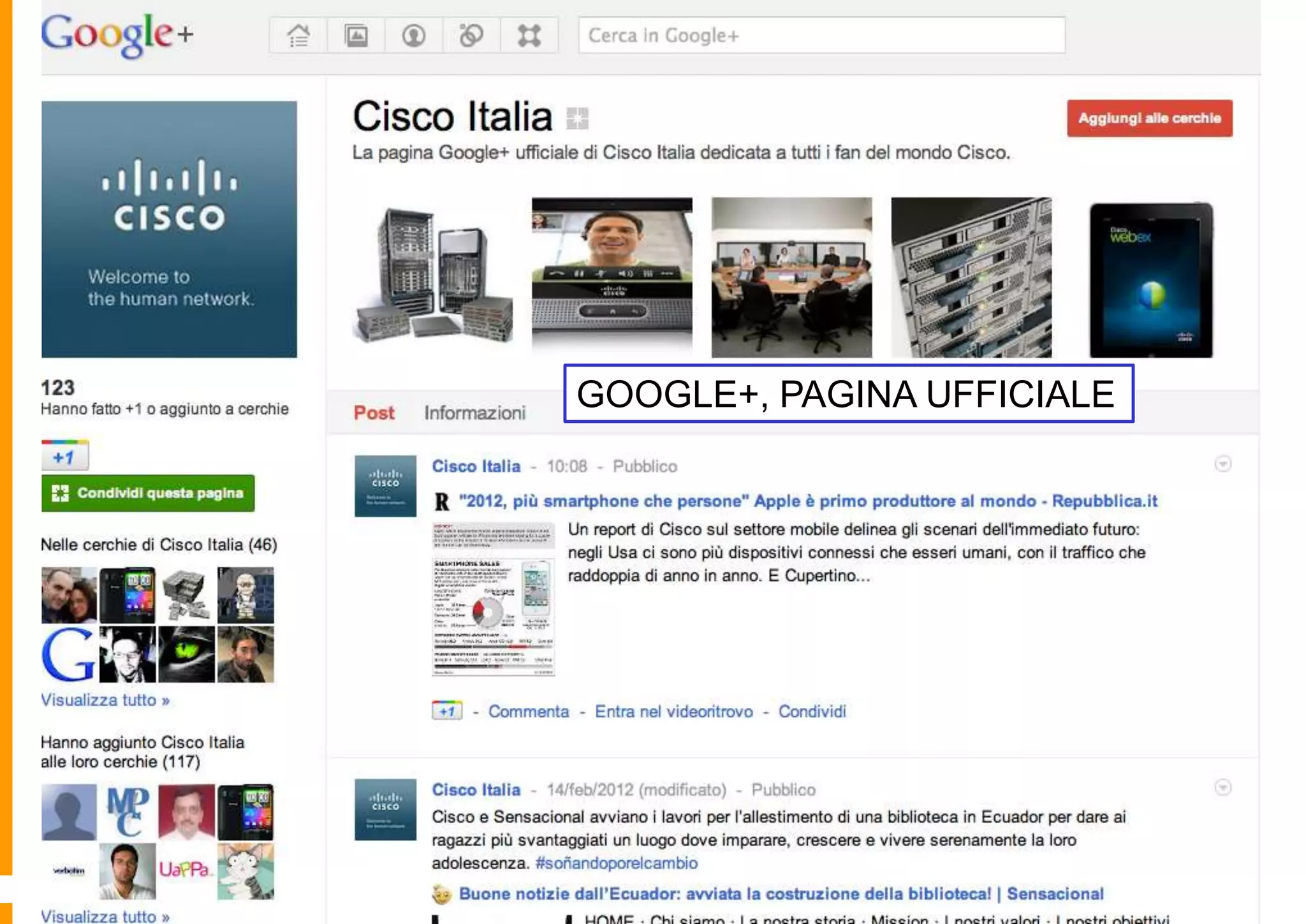Open Visualizza tutto under Nelle cerchie
Image resolution: width=1306 pixels, height=924 pixels.
(x=105, y=700)
